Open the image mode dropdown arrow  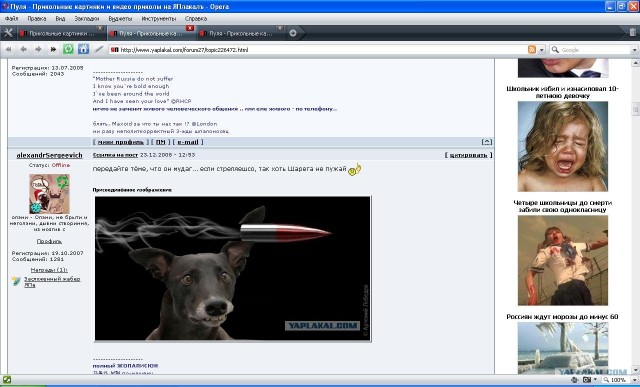point(595,380)
